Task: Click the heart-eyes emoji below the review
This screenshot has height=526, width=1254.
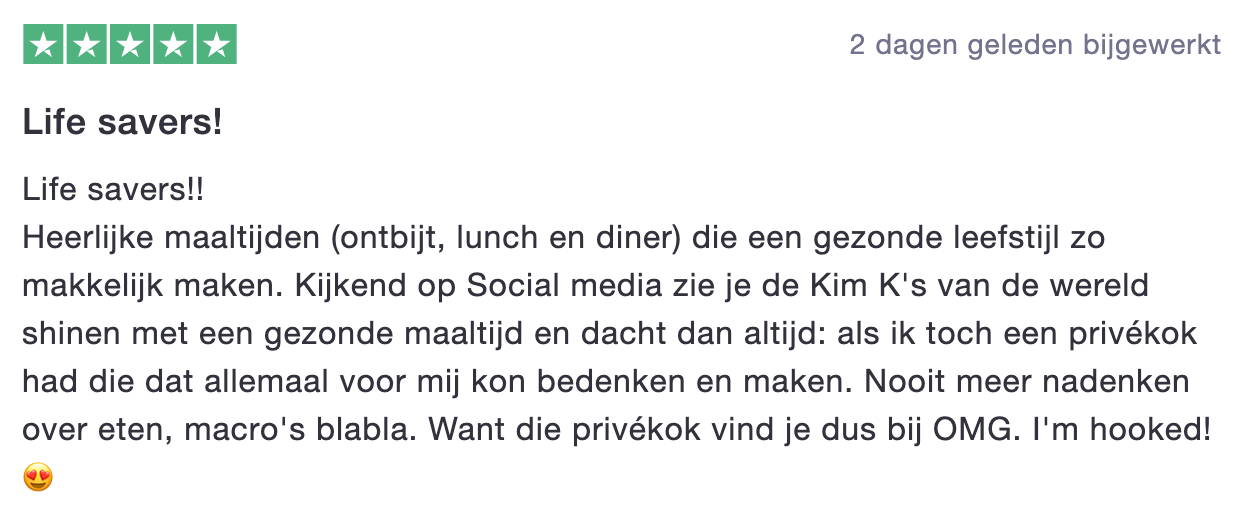Action: pos(37,478)
